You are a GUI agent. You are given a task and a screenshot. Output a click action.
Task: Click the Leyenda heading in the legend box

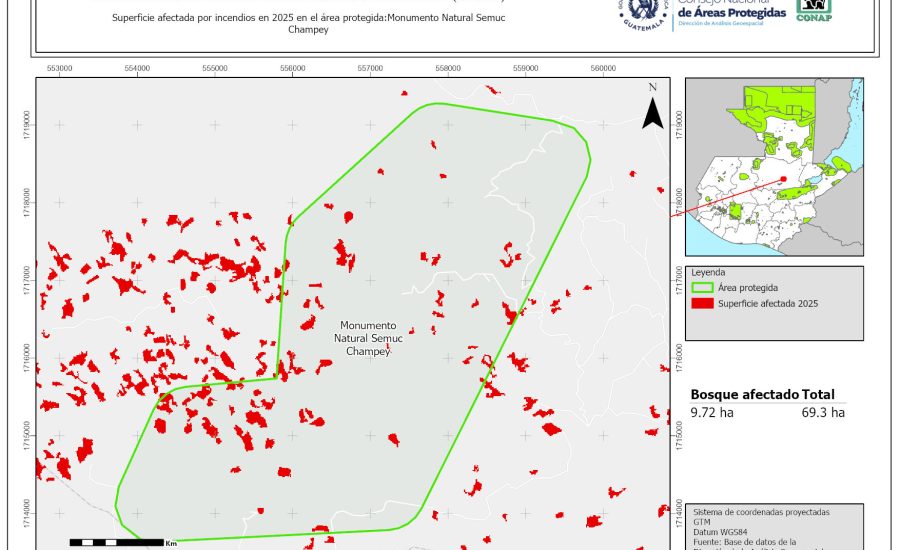(x=707, y=272)
